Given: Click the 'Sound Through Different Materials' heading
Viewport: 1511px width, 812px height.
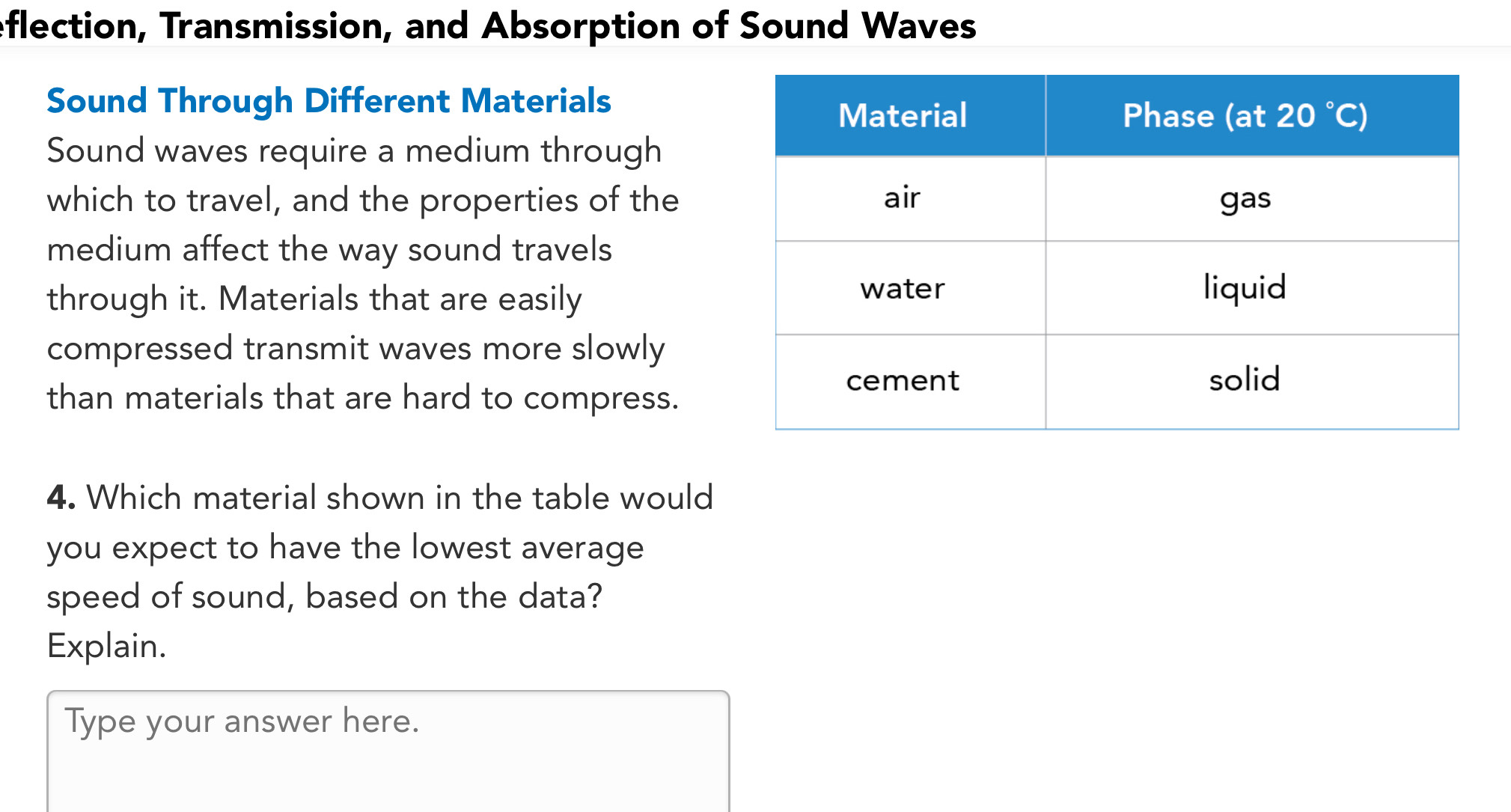Looking at the screenshot, I should tap(329, 101).
